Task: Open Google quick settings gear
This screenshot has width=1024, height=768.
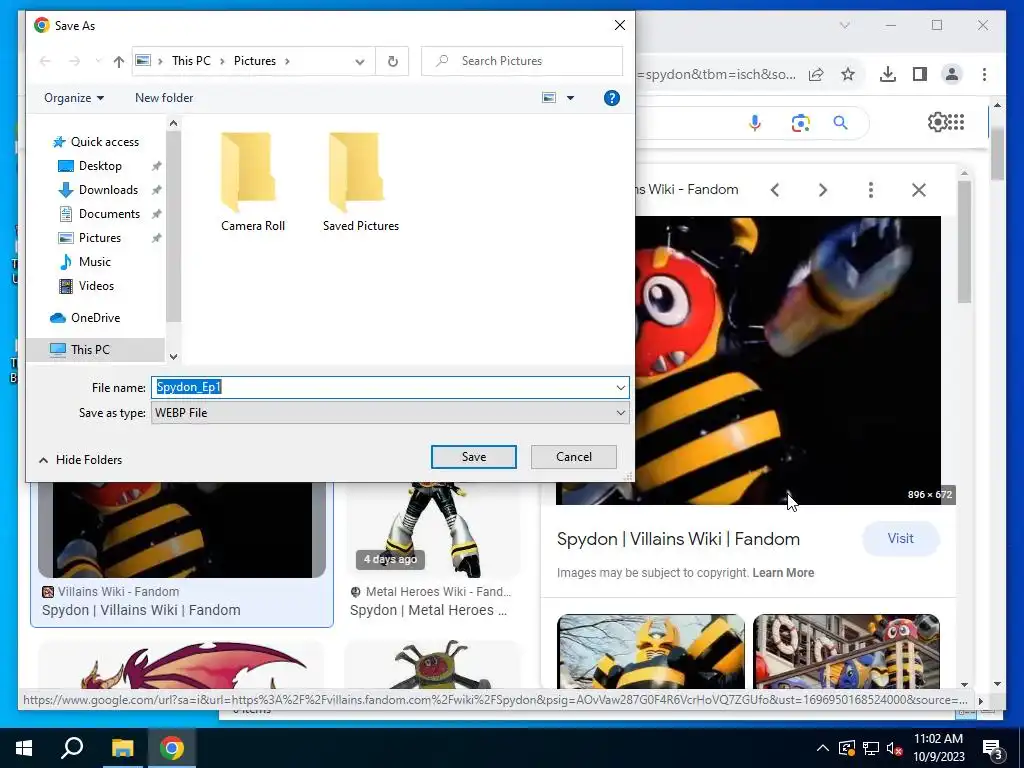Action: 938,122
